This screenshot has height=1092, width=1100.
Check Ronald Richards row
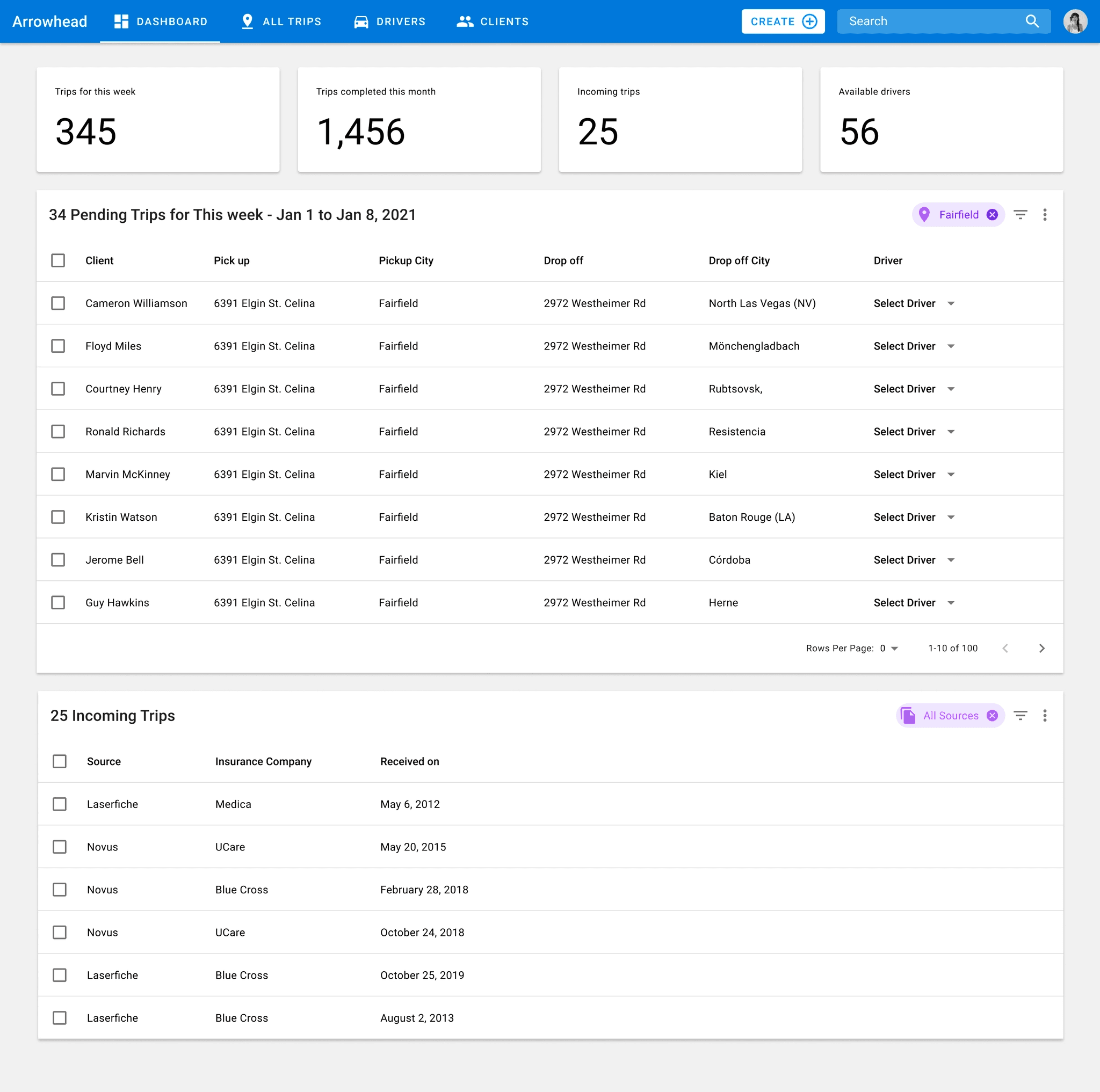click(58, 431)
